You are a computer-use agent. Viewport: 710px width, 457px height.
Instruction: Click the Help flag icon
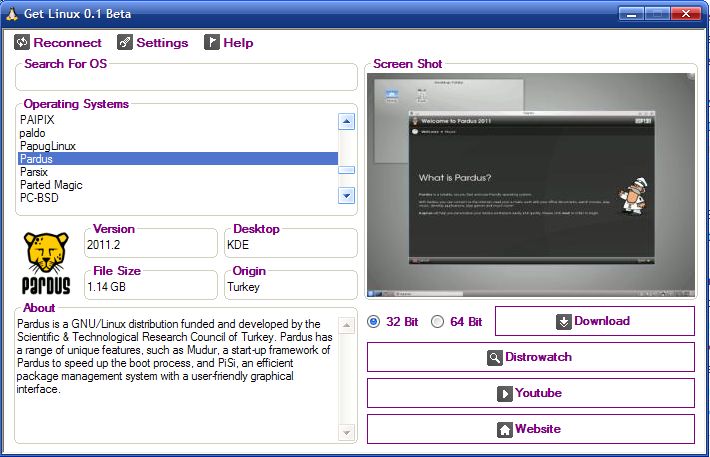point(211,42)
